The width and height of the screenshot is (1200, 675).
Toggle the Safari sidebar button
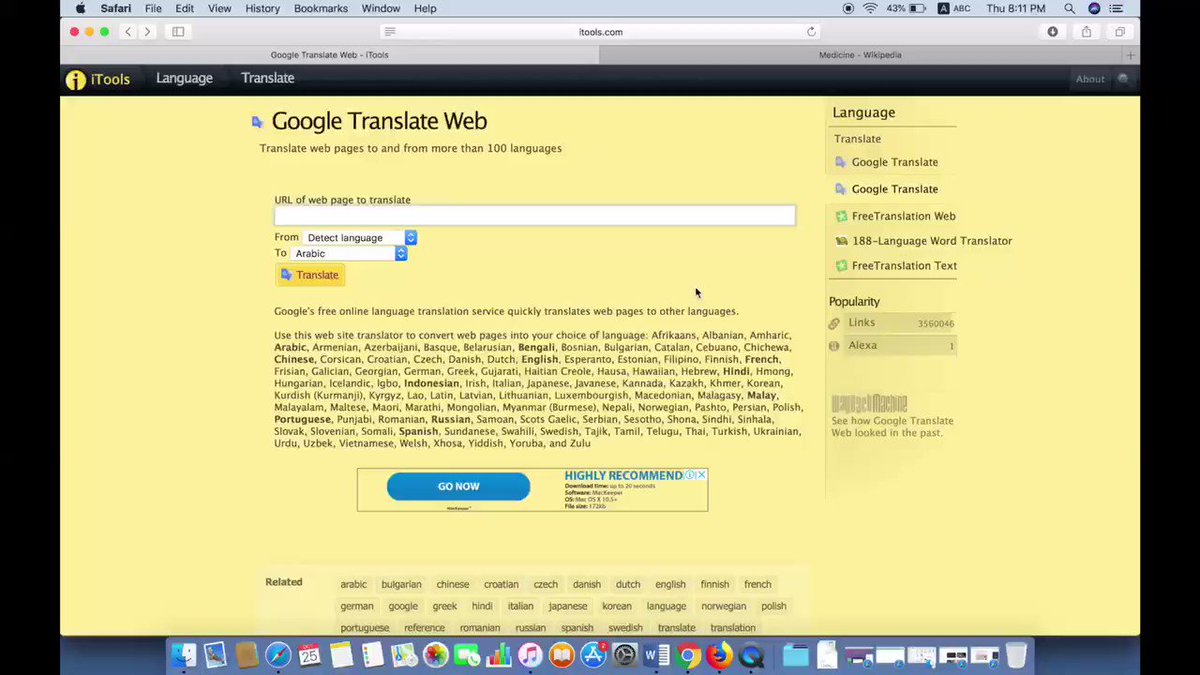tap(178, 32)
